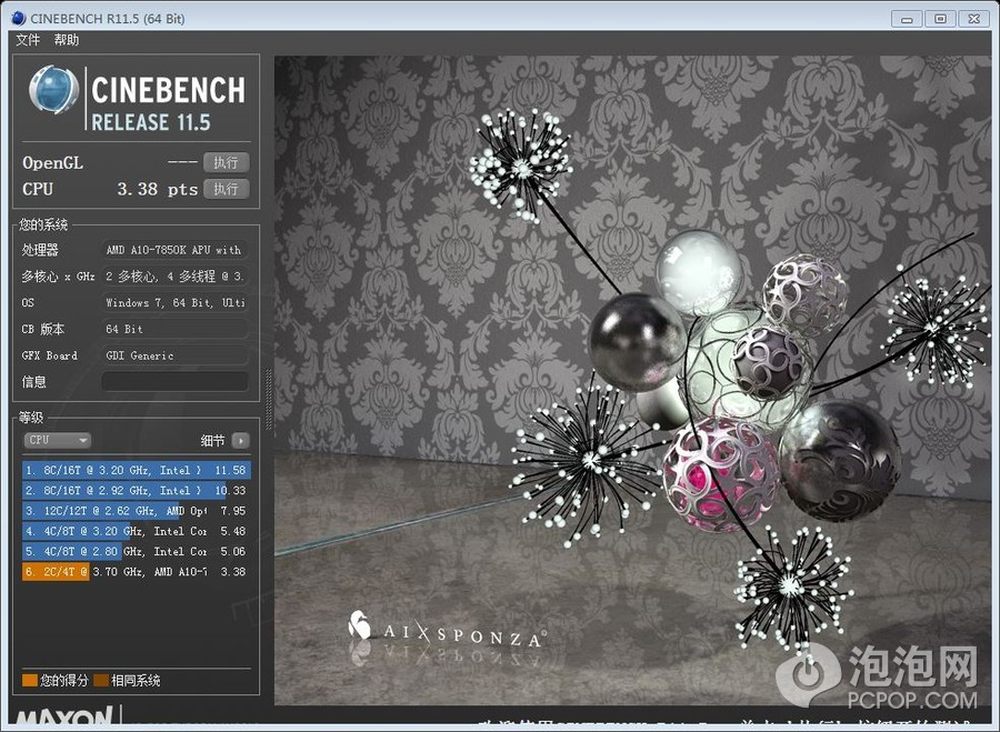Select the orange row 6, AMD A10
The image size is (1000, 732).
tap(136, 573)
